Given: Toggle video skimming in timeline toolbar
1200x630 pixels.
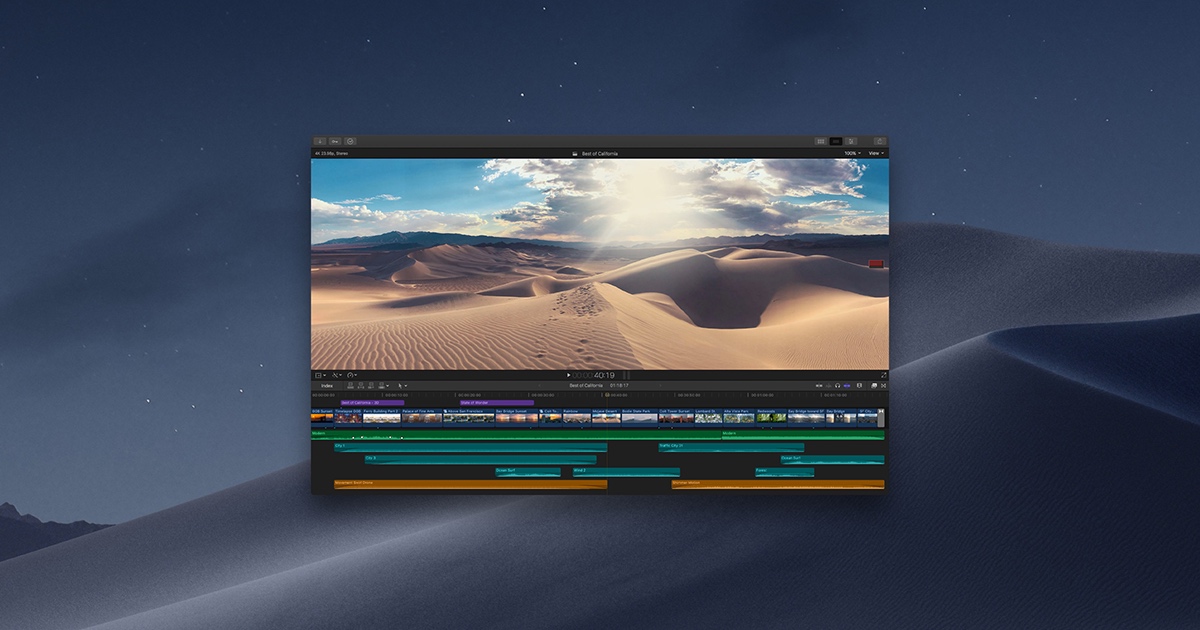Looking at the screenshot, I should (x=819, y=386).
